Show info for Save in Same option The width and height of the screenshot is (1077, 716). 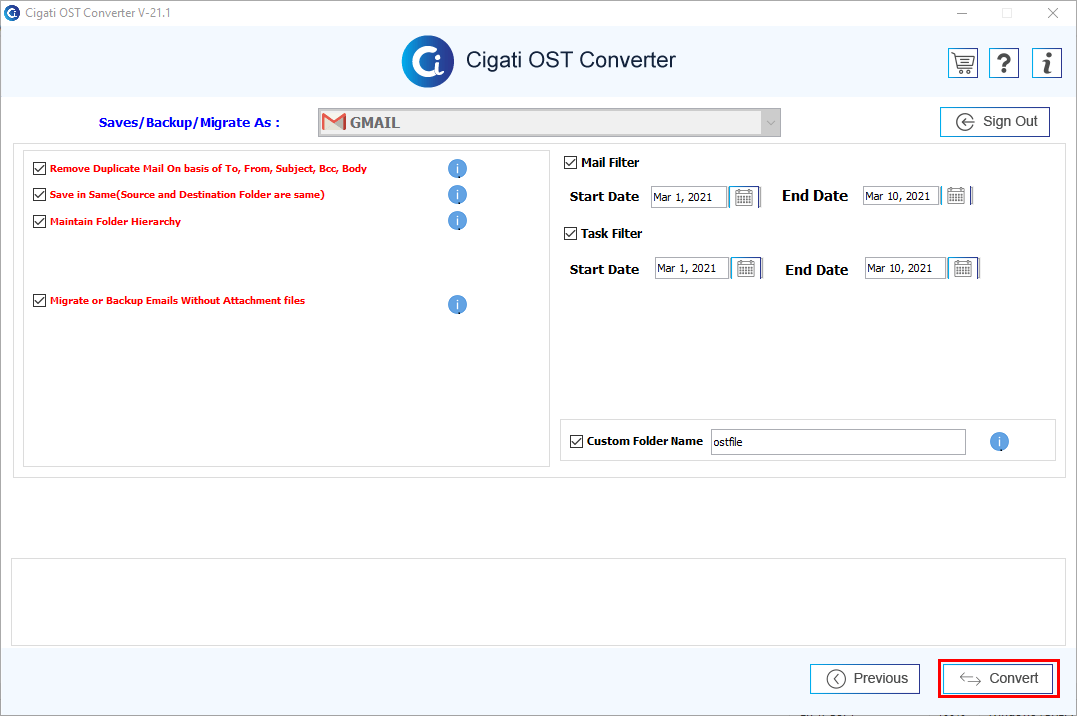[x=457, y=194]
